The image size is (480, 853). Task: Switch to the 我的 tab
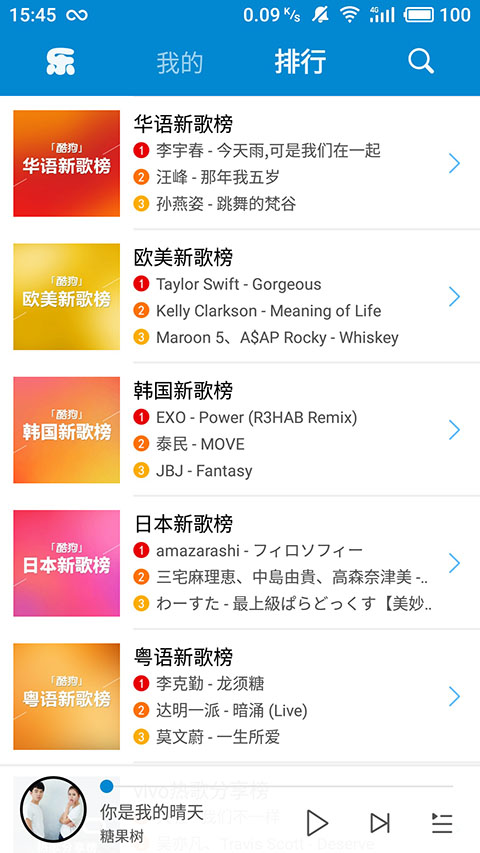pyautogui.click(x=180, y=62)
